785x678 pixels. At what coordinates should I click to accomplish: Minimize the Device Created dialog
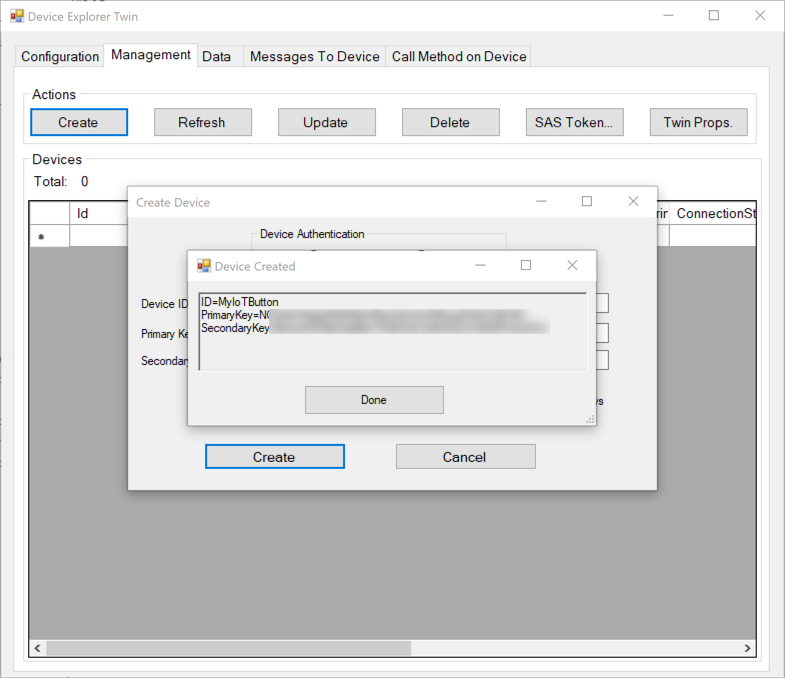(481, 265)
